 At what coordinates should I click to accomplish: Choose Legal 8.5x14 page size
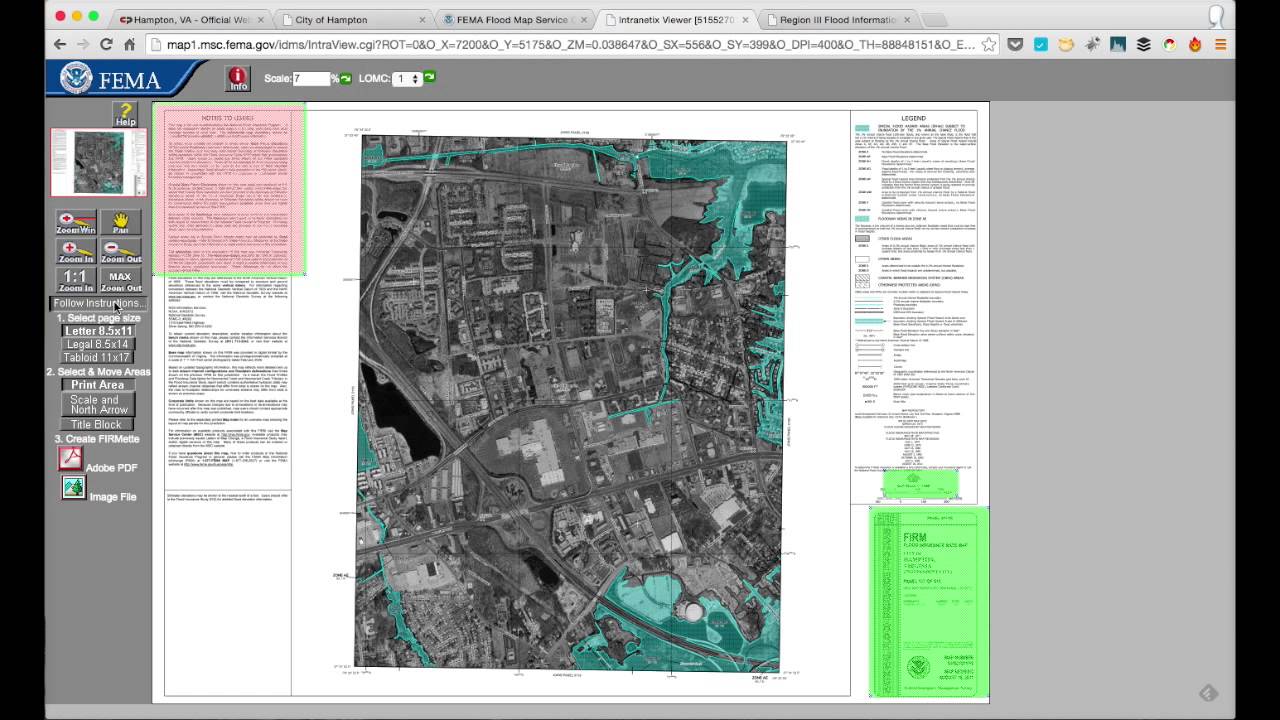pos(98,344)
